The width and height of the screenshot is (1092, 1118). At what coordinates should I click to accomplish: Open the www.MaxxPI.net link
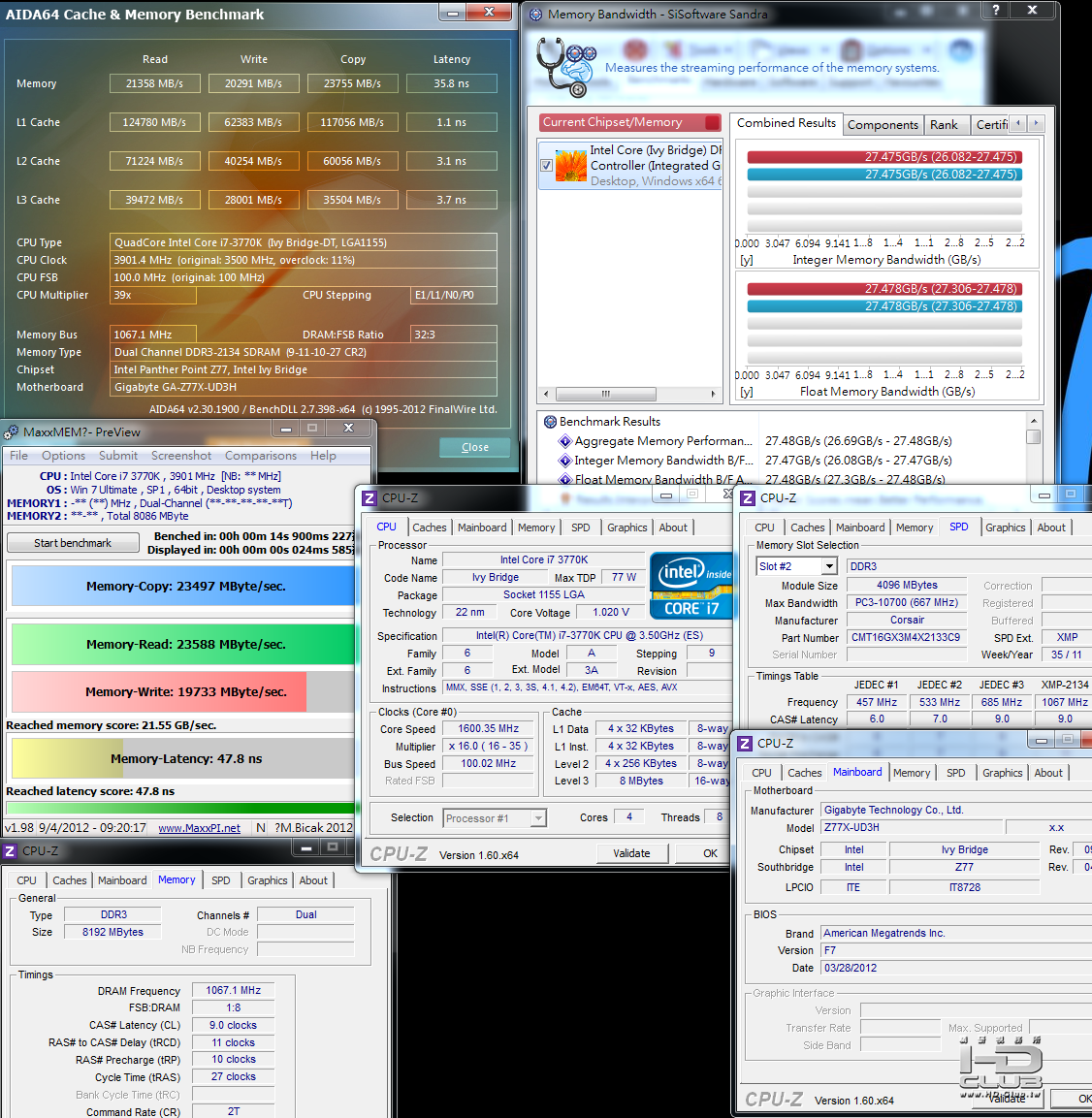pyautogui.click(x=199, y=828)
